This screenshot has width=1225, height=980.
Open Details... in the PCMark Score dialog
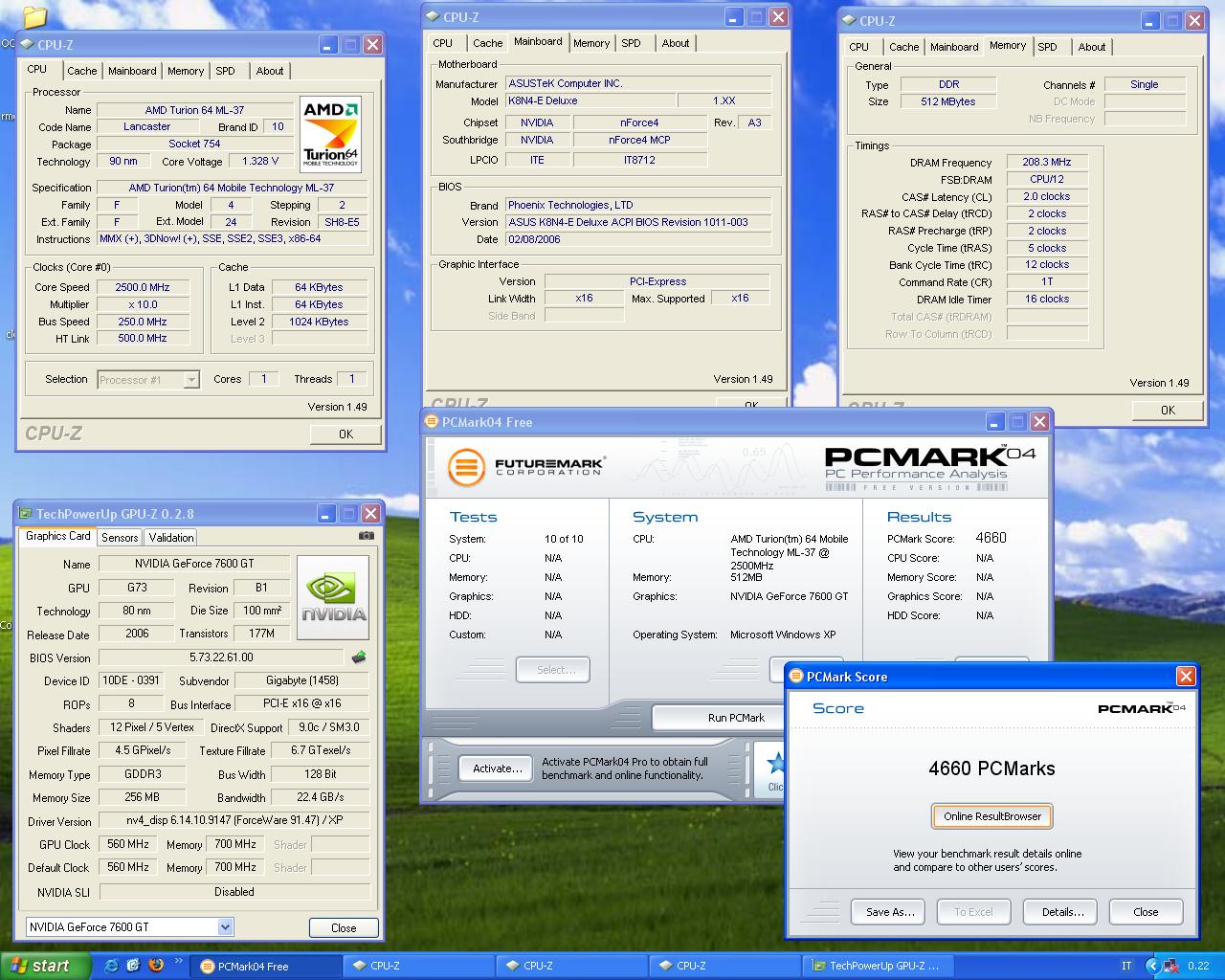[1062, 912]
